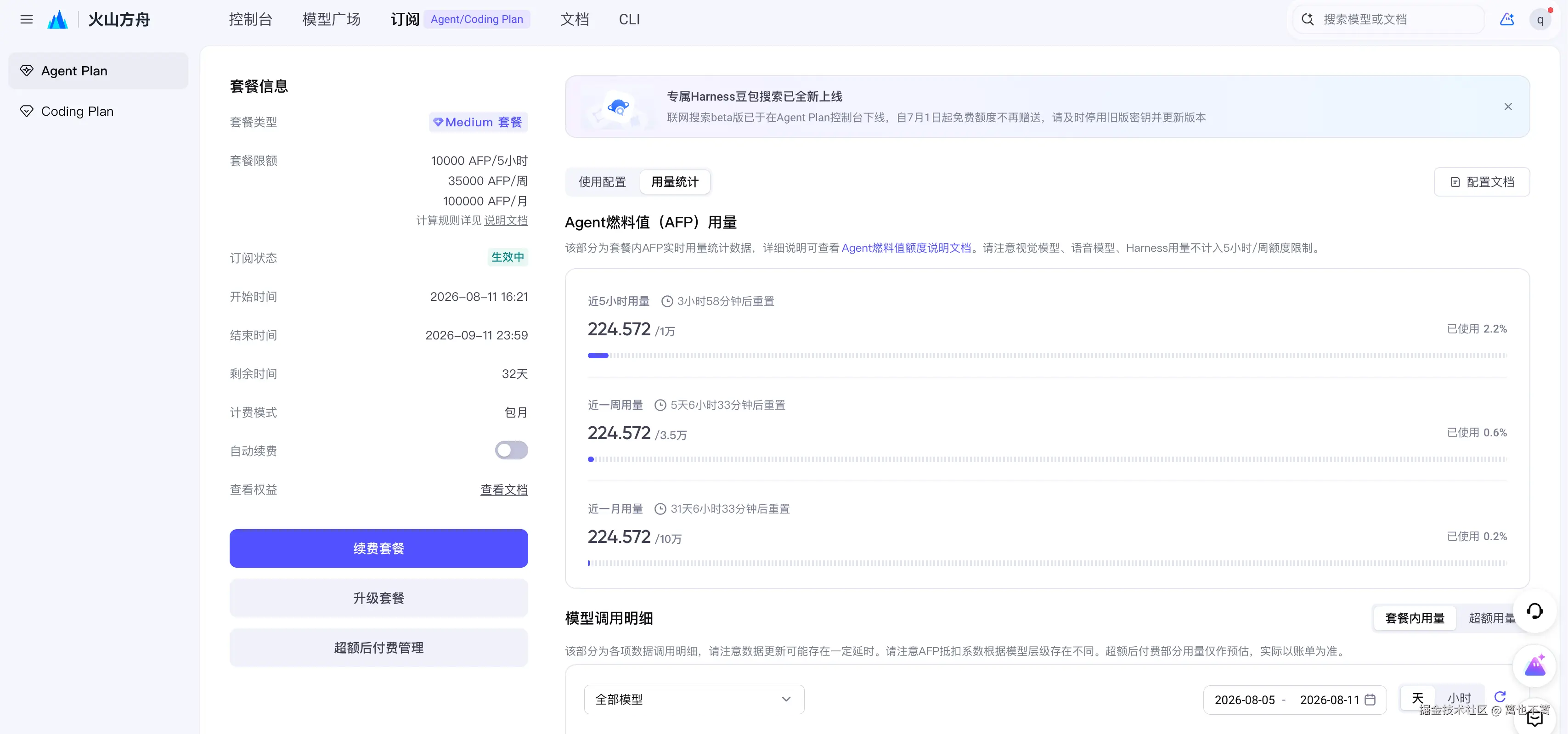The image size is (1568, 734).
Task: Select Agent Plan in sidebar
Action: click(x=98, y=71)
